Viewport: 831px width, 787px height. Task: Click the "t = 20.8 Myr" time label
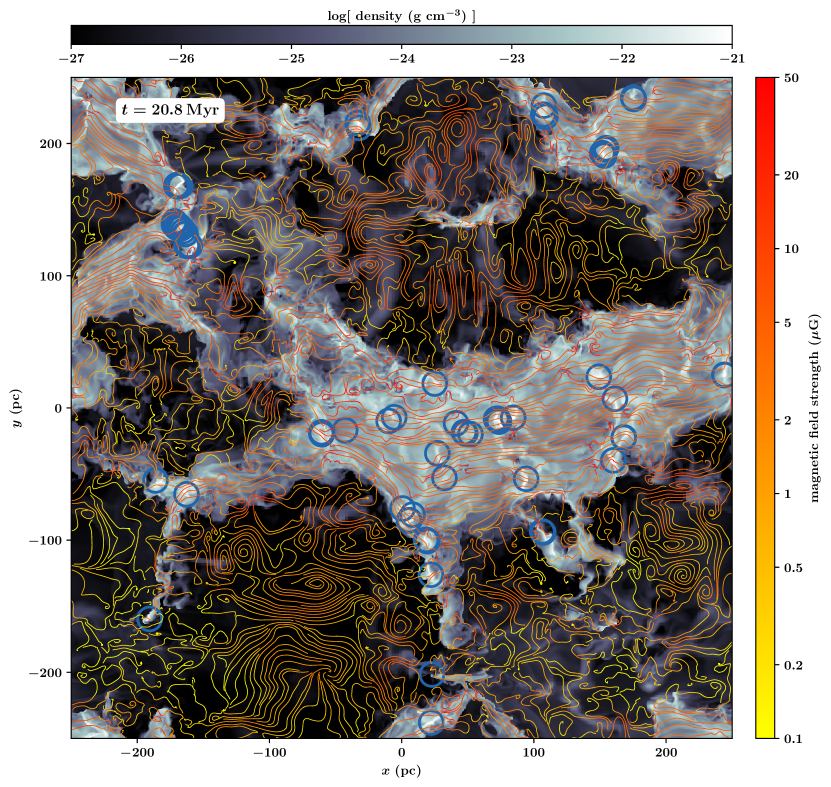coord(170,110)
